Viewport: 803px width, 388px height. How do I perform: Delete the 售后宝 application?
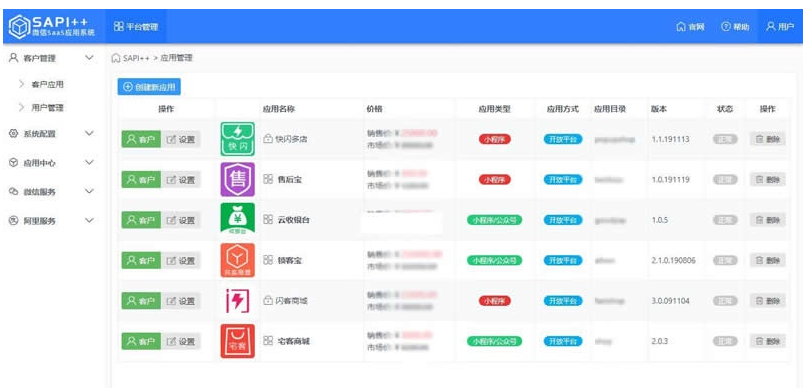768,179
